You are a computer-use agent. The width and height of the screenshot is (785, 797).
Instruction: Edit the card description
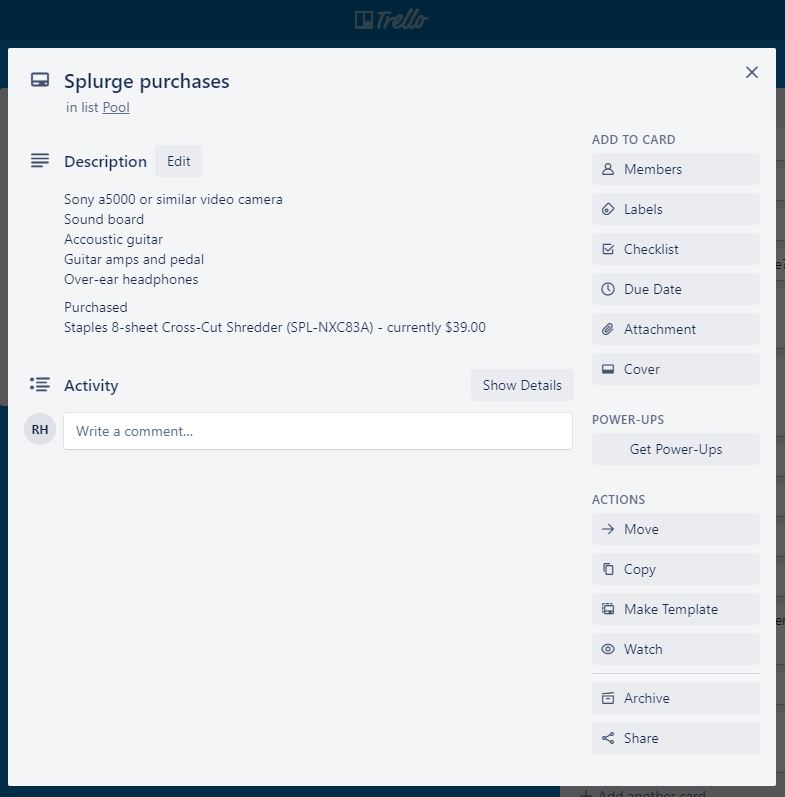178,161
